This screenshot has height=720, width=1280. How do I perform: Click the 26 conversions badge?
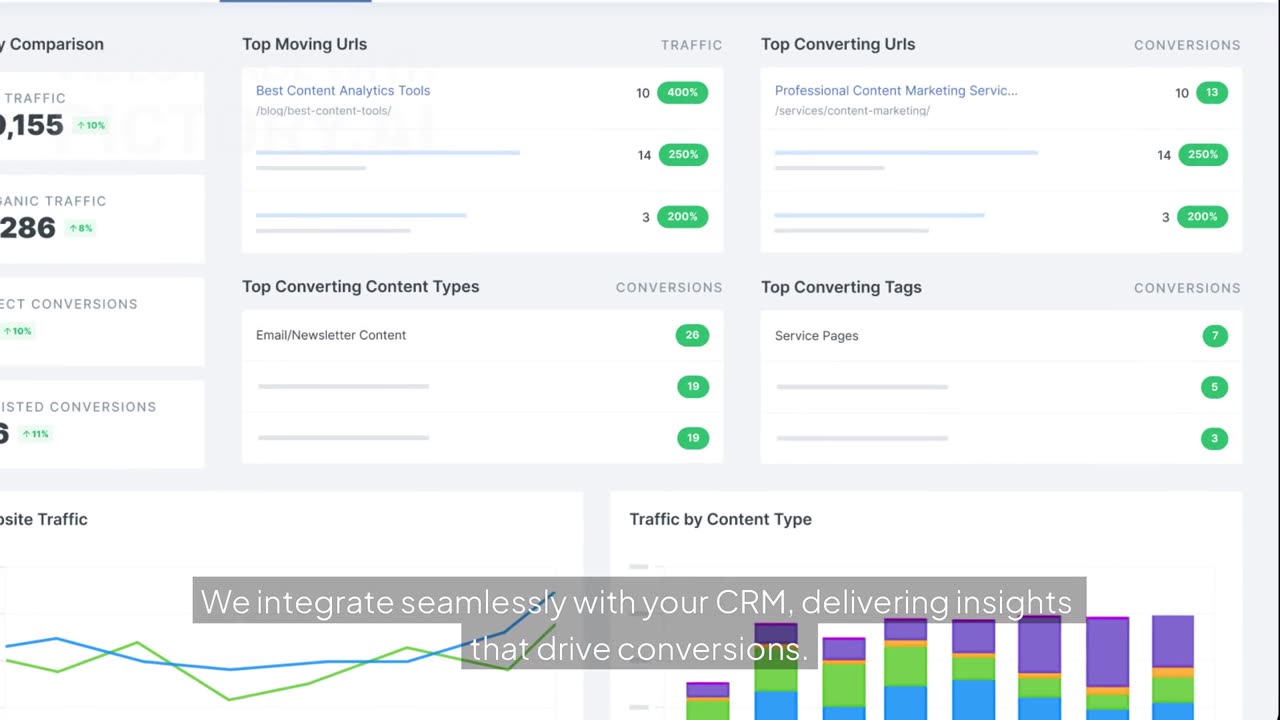coord(692,335)
